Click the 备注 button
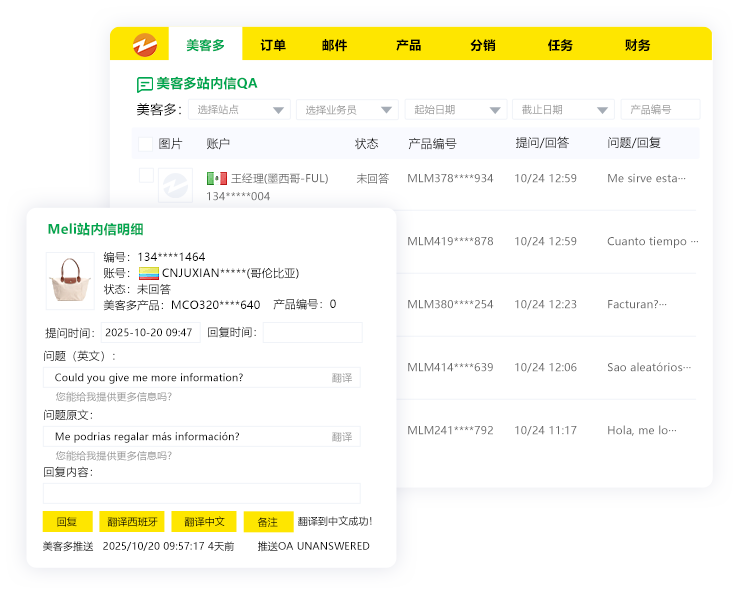This screenshot has height=590, width=740. (x=267, y=521)
